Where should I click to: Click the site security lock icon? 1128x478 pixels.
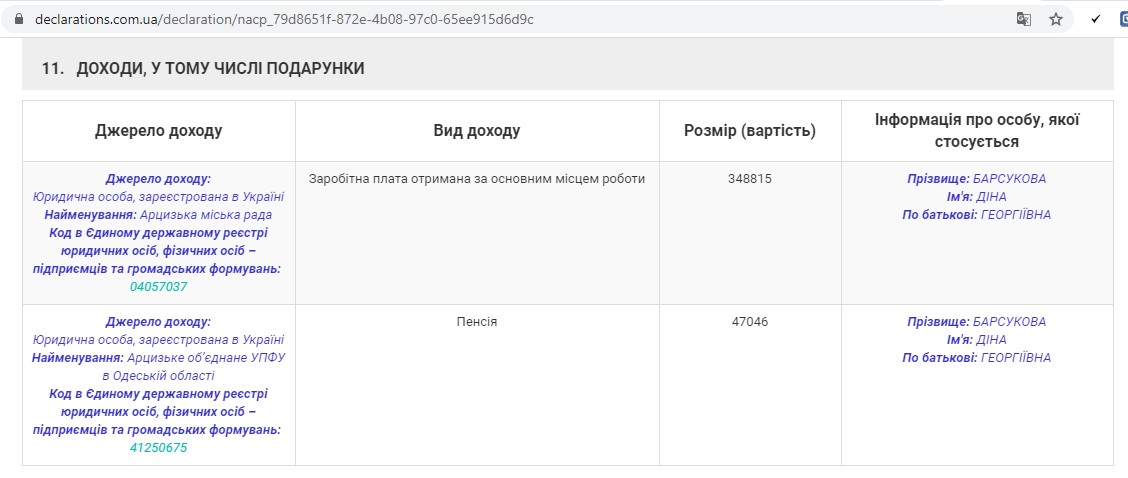coord(17,19)
